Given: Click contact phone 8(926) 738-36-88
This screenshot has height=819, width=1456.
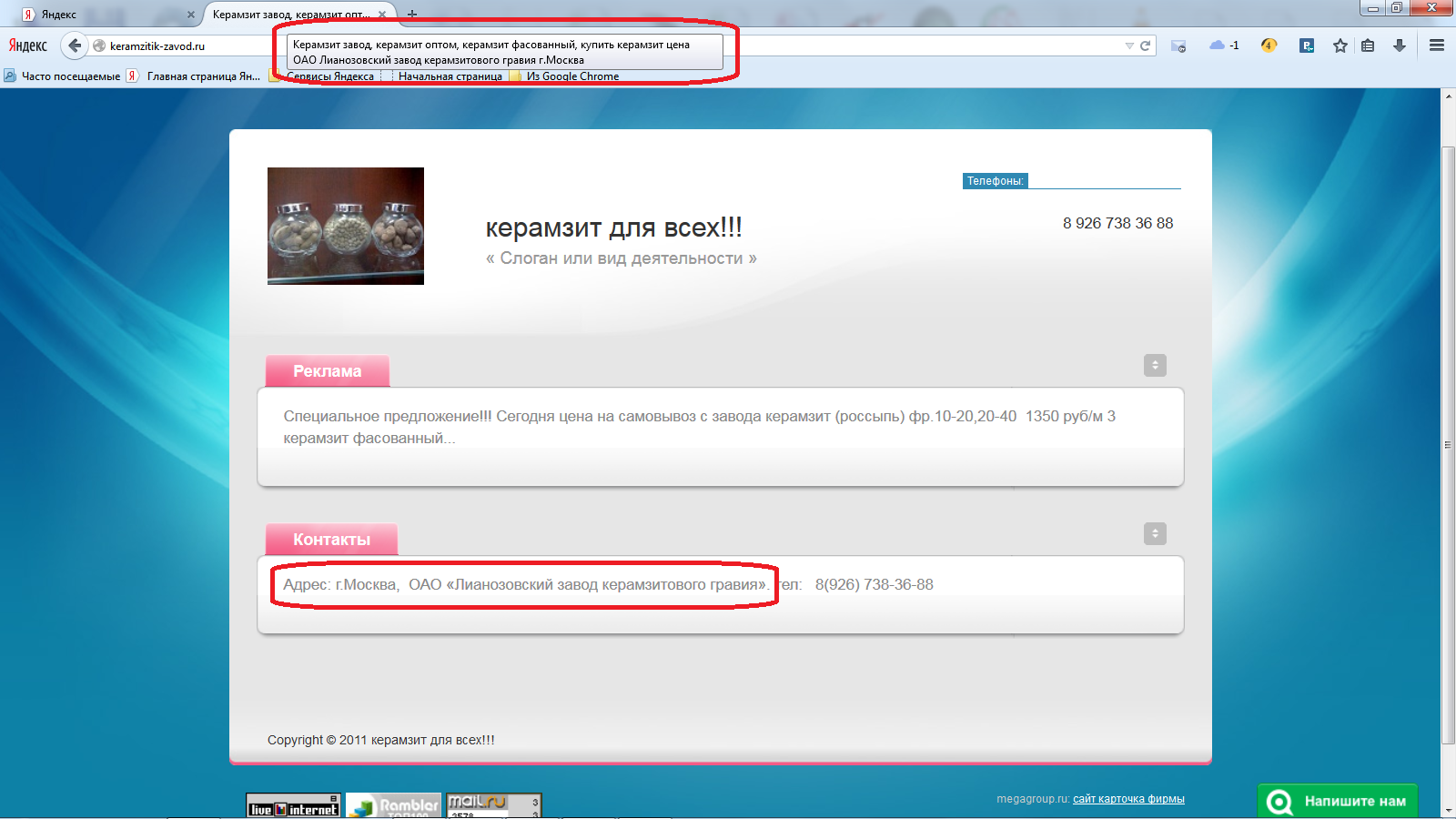Looking at the screenshot, I should pos(875,584).
